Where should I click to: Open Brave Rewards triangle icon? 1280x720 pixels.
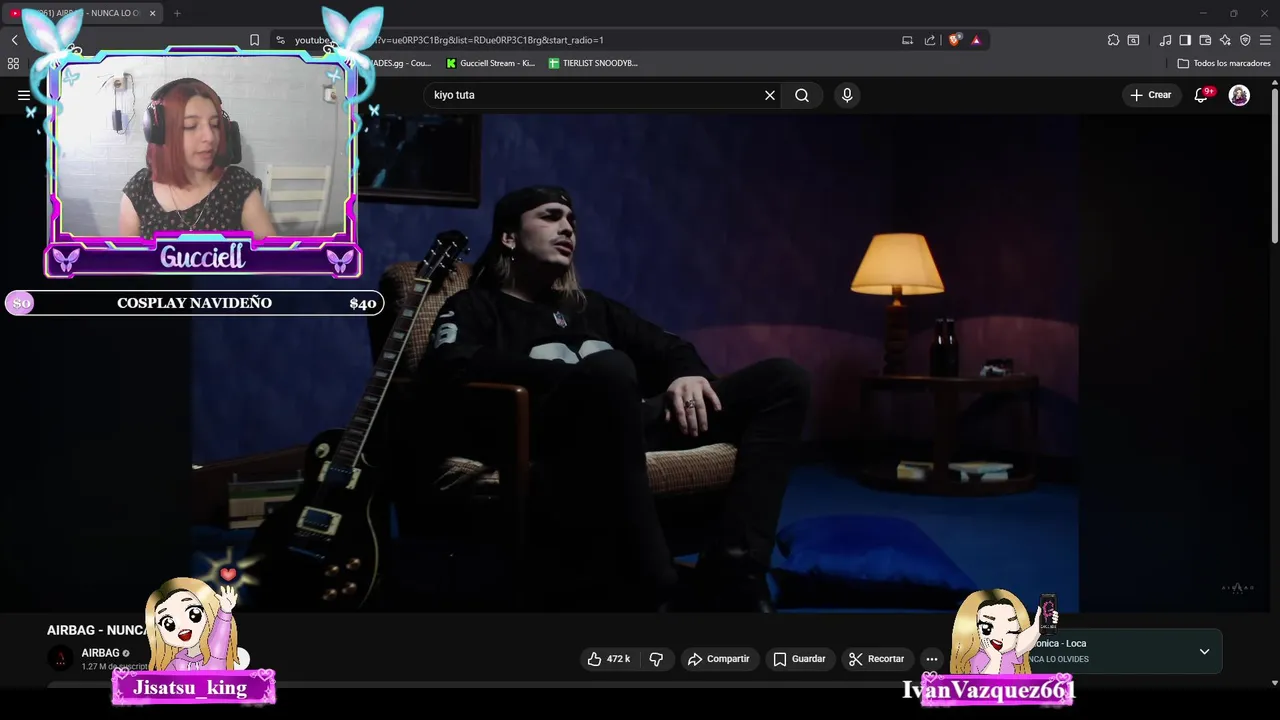tap(976, 40)
